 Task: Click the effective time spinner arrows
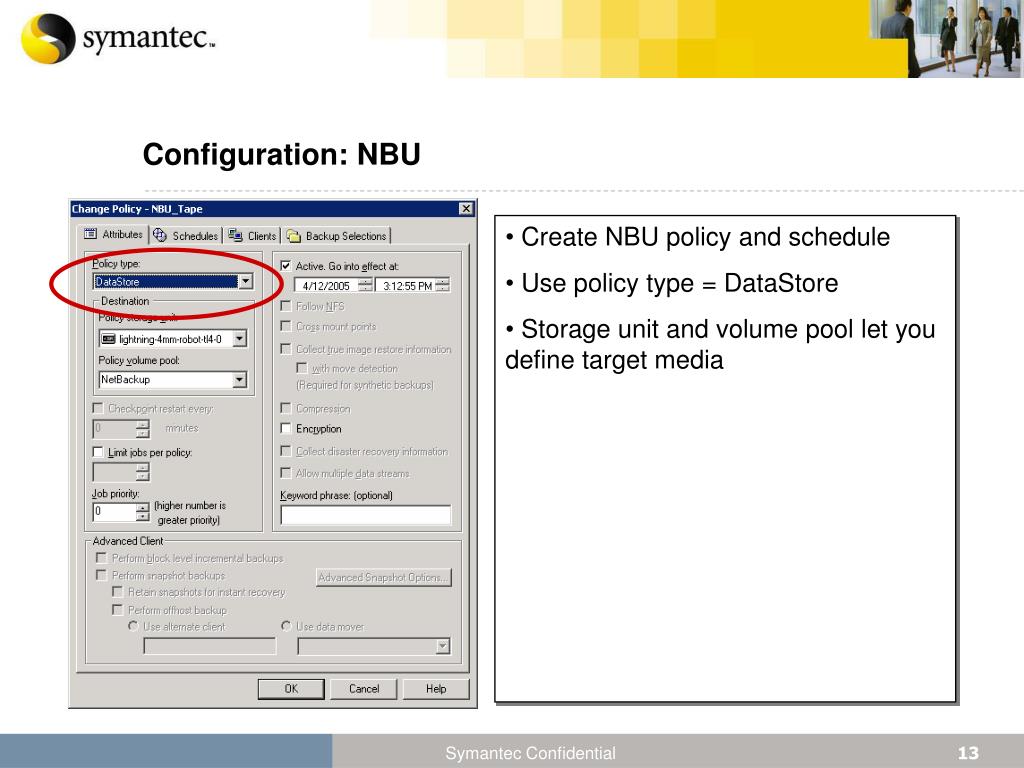coord(443,285)
